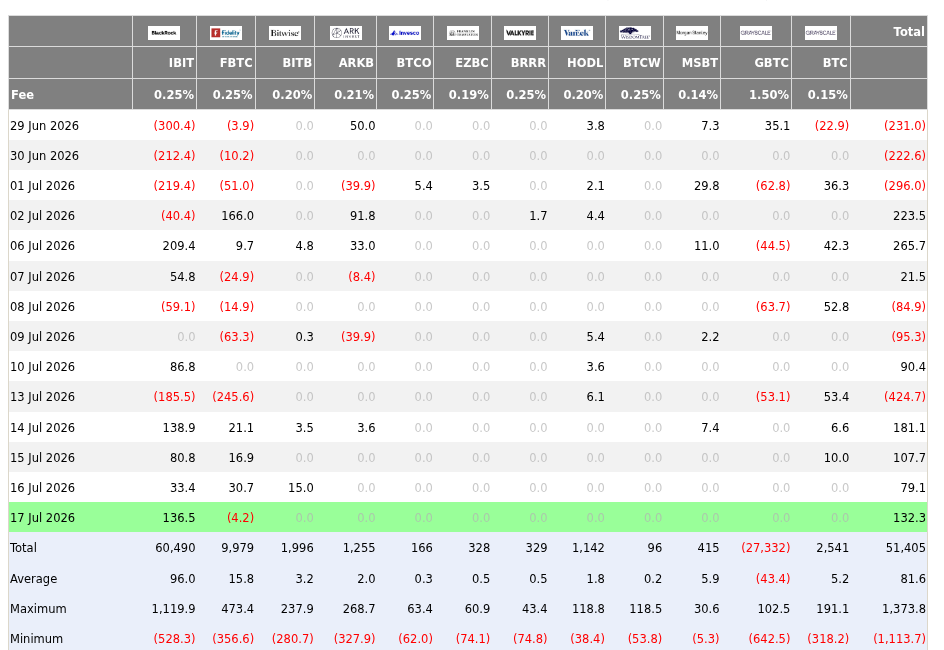Click the total value 132.3 on 17 Jul
This screenshot has height=650, width=944.
click(x=909, y=518)
